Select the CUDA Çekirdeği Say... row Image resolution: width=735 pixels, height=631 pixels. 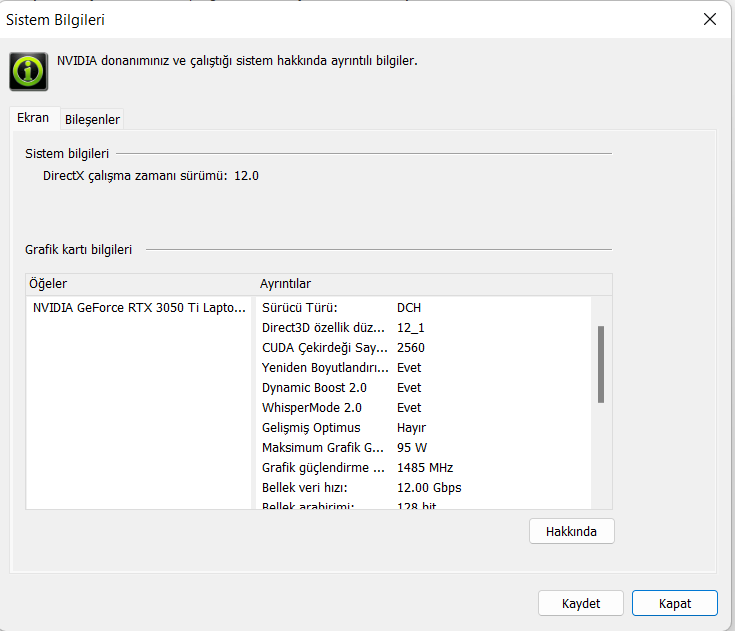[424, 348]
